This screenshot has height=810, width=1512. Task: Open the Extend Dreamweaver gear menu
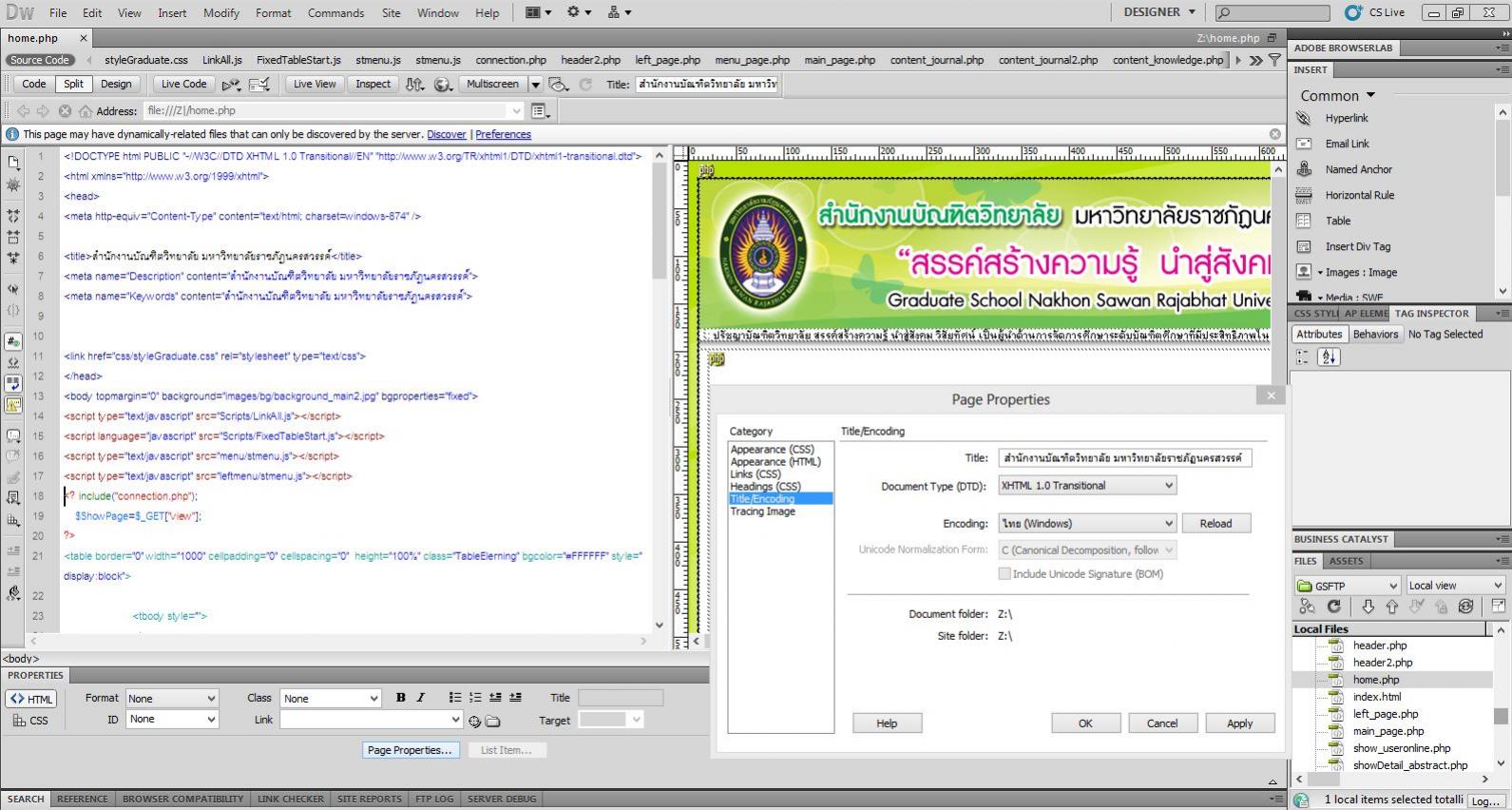pos(578,12)
